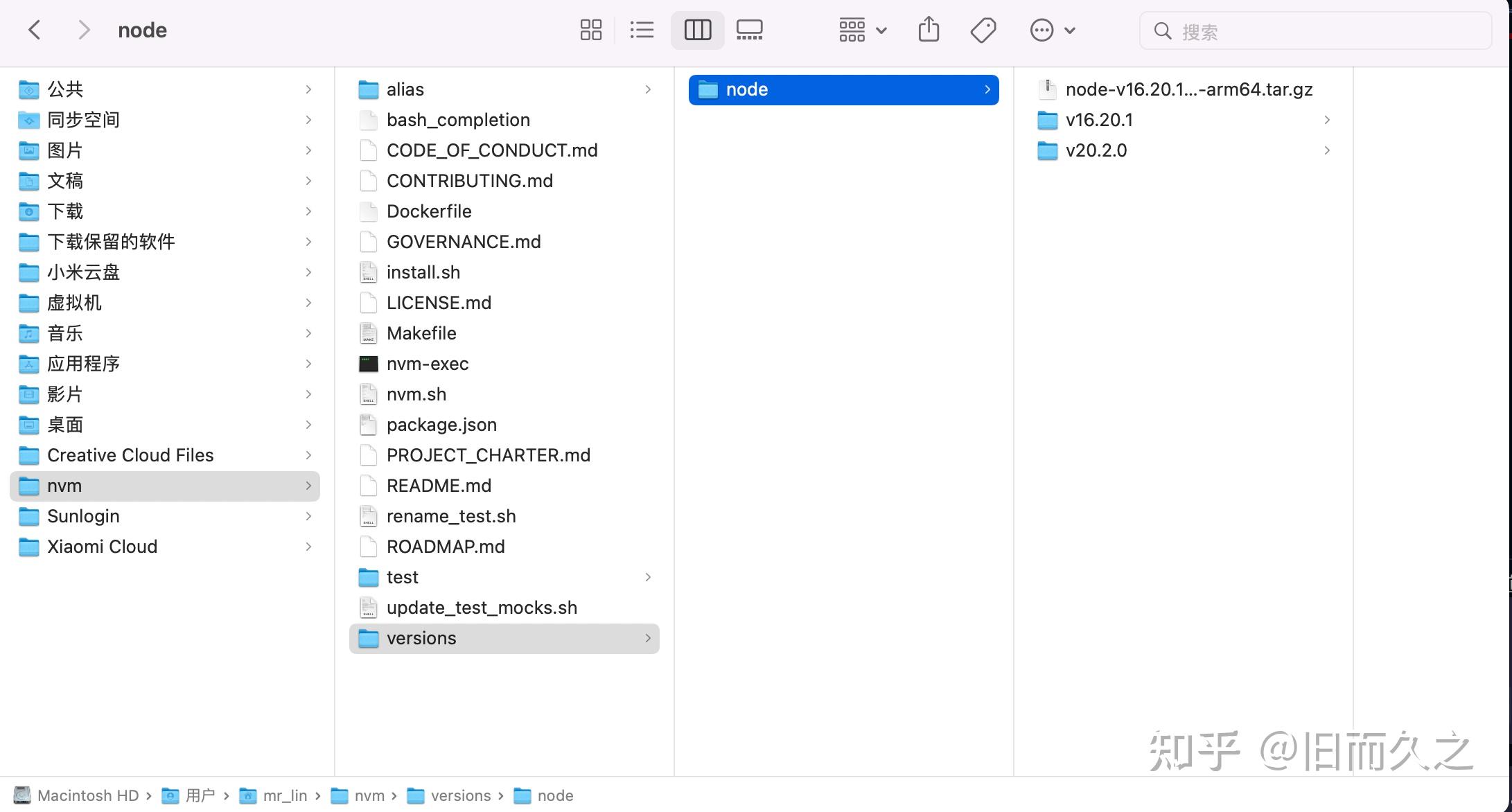Select the install.sh script
The height and width of the screenshot is (812, 1512).
pyautogui.click(x=423, y=272)
